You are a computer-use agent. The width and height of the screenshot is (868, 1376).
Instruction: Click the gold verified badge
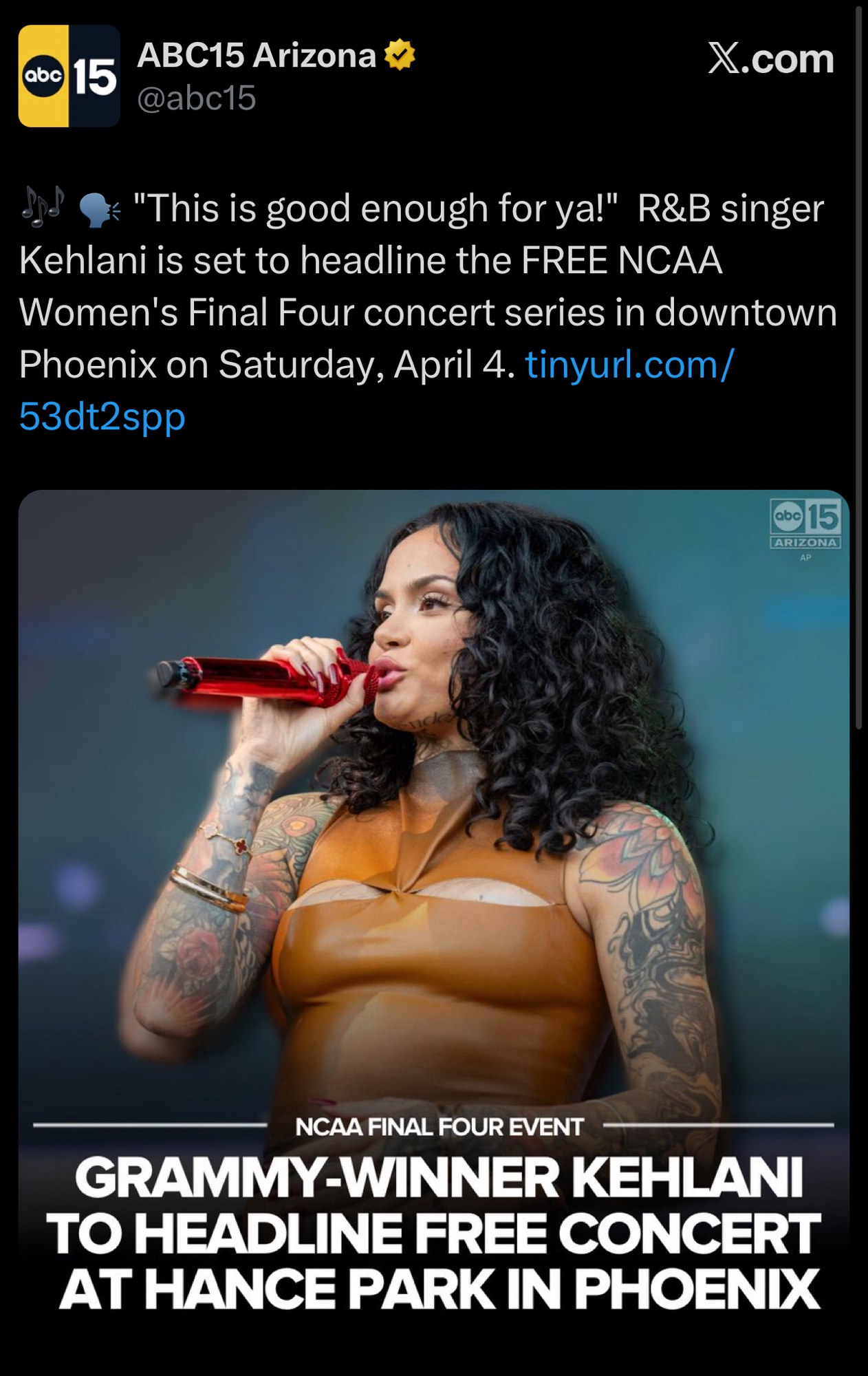coord(400,55)
